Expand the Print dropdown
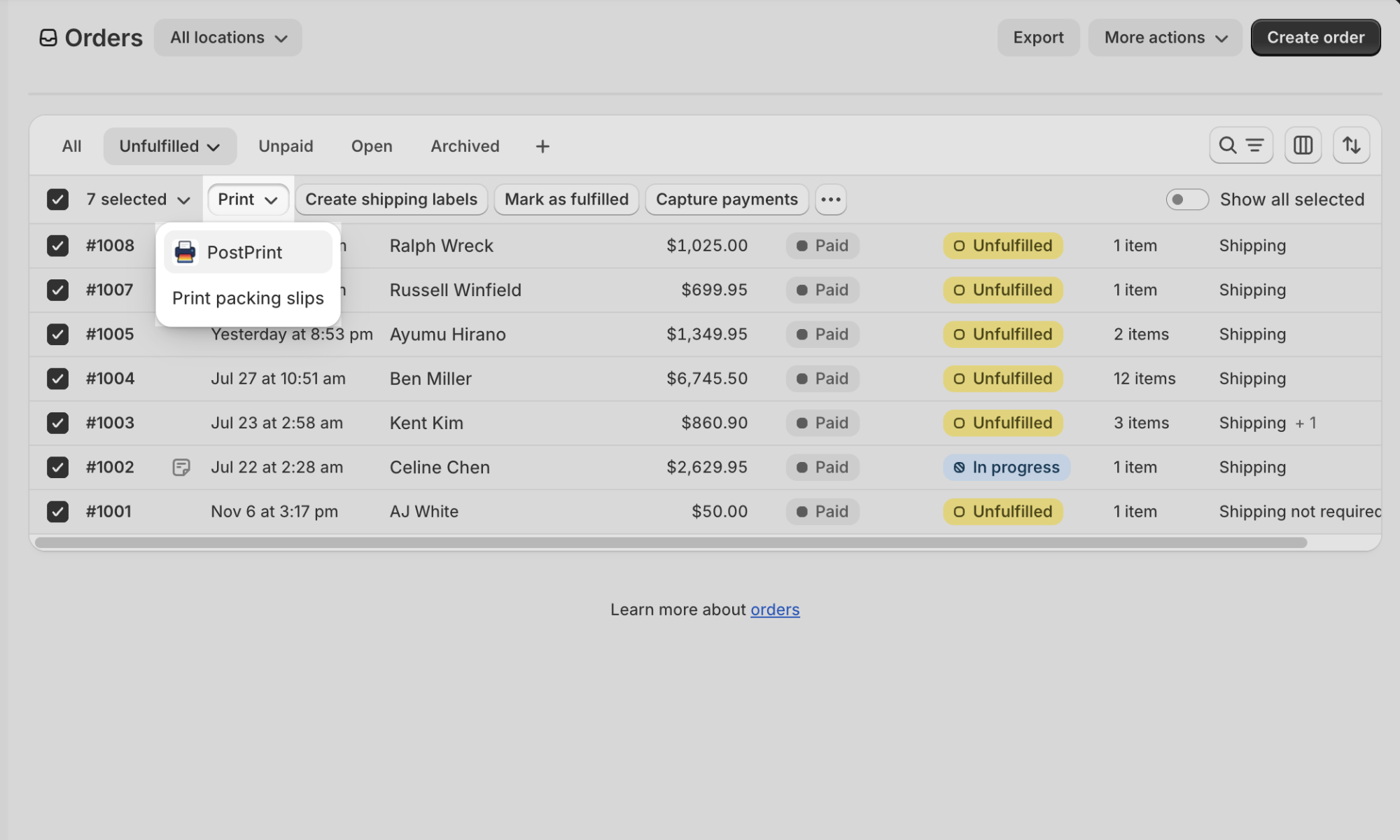The image size is (1400, 840). (247, 199)
